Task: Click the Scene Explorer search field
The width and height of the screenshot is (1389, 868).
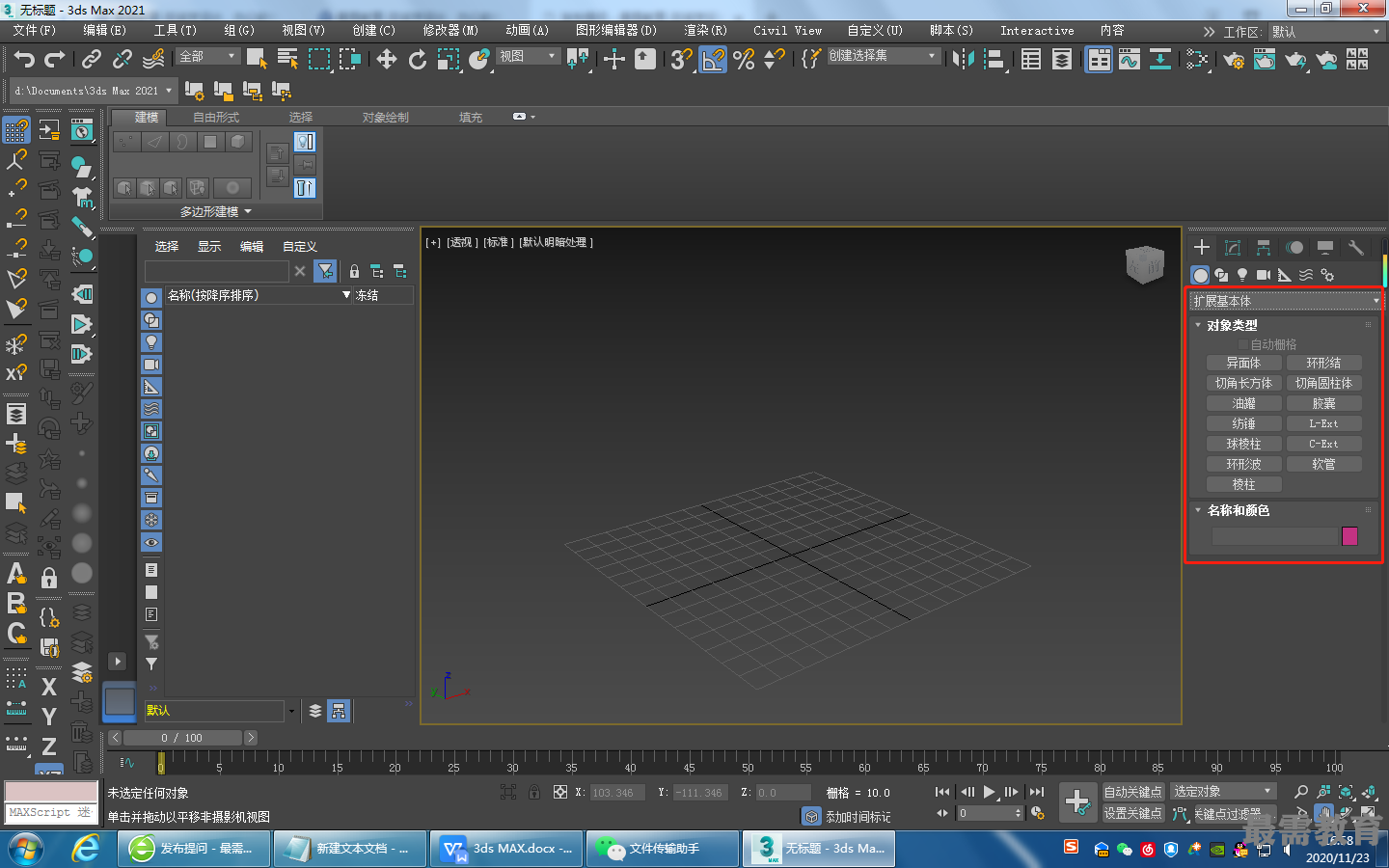Action: (217, 271)
